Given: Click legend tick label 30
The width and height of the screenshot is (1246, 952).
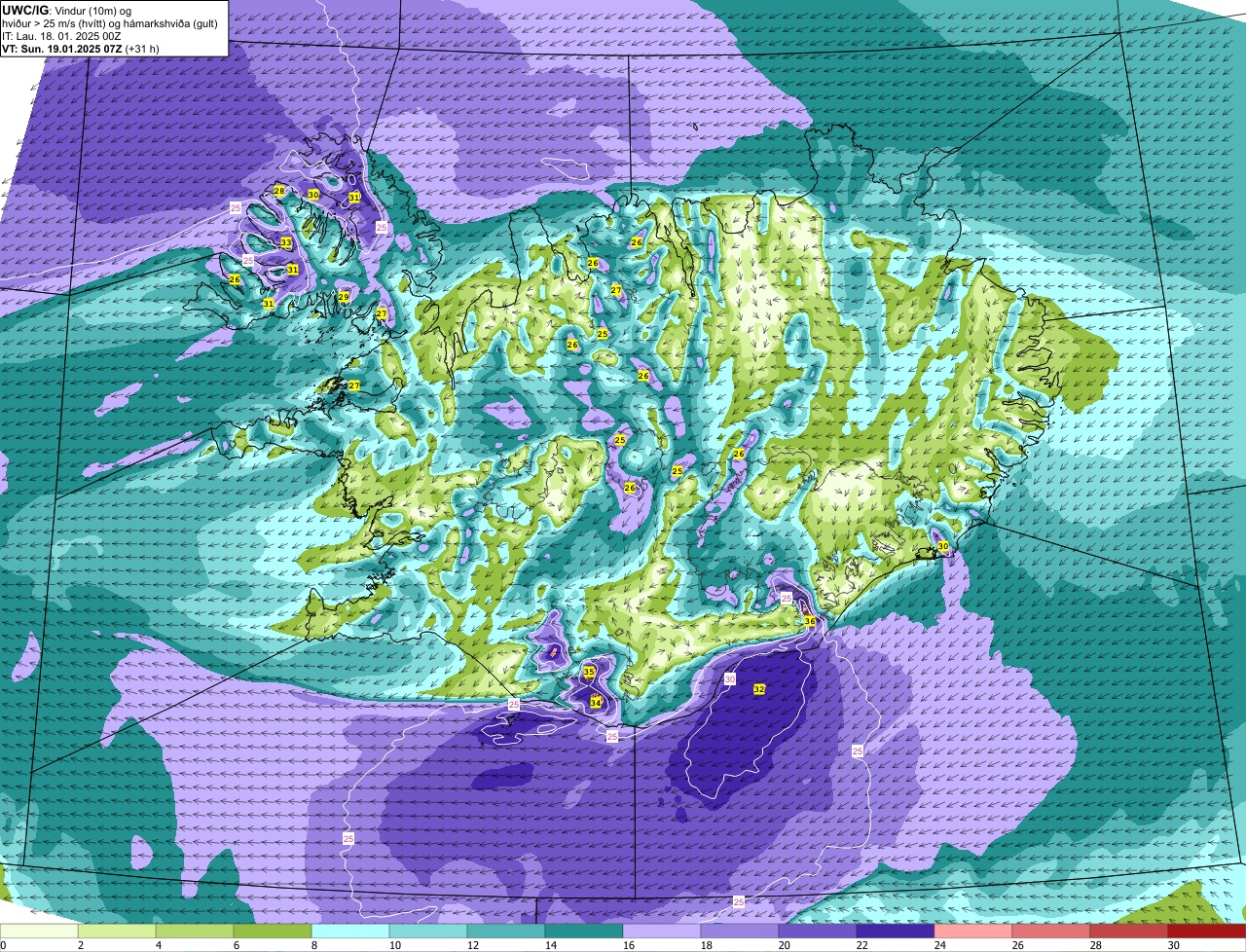Looking at the screenshot, I should [1174, 945].
